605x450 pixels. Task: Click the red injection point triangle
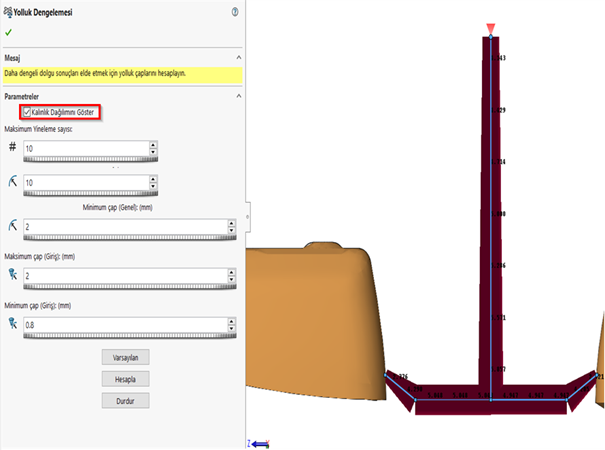489,28
